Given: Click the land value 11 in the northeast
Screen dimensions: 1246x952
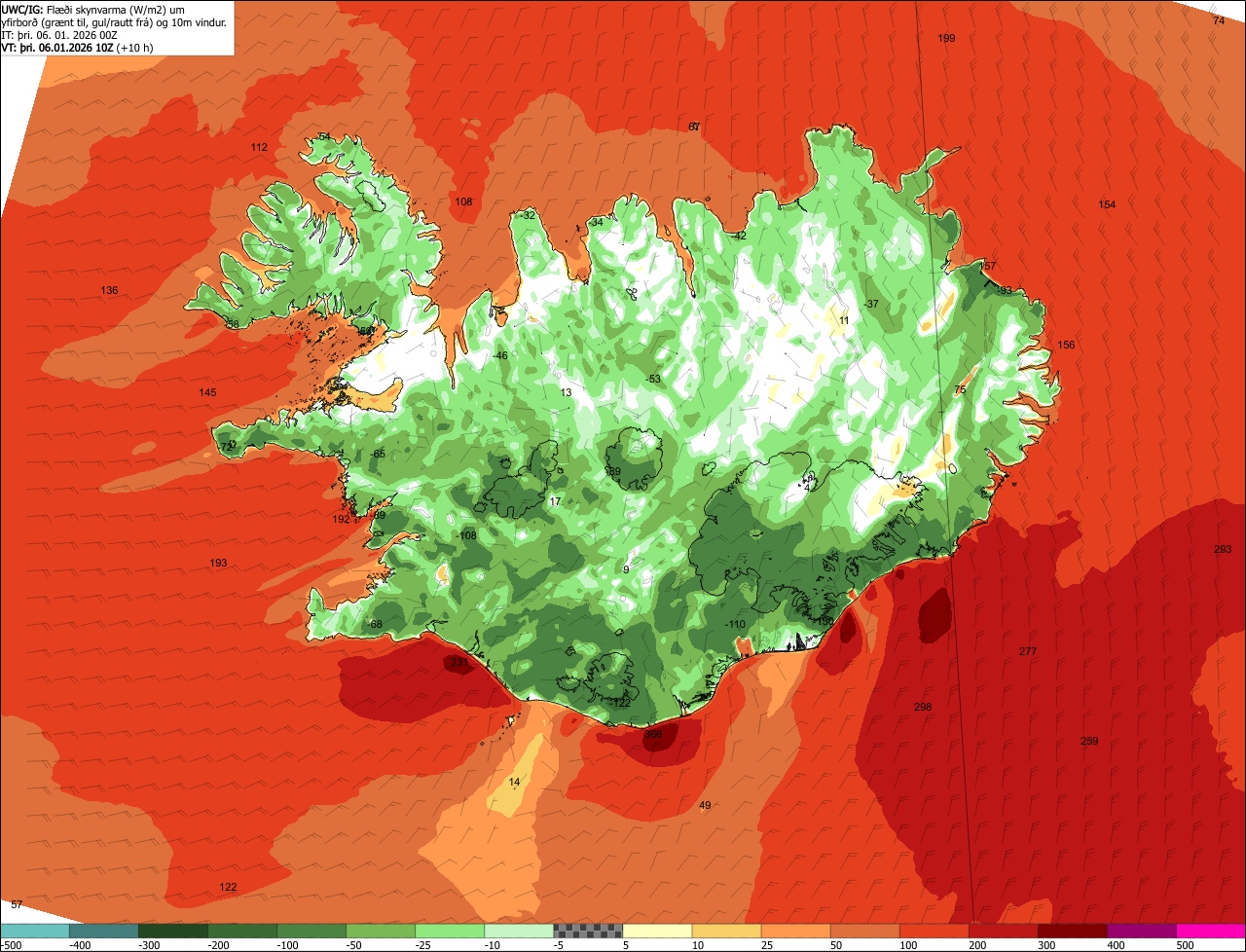Looking at the screenshot, I should (844, 320).
